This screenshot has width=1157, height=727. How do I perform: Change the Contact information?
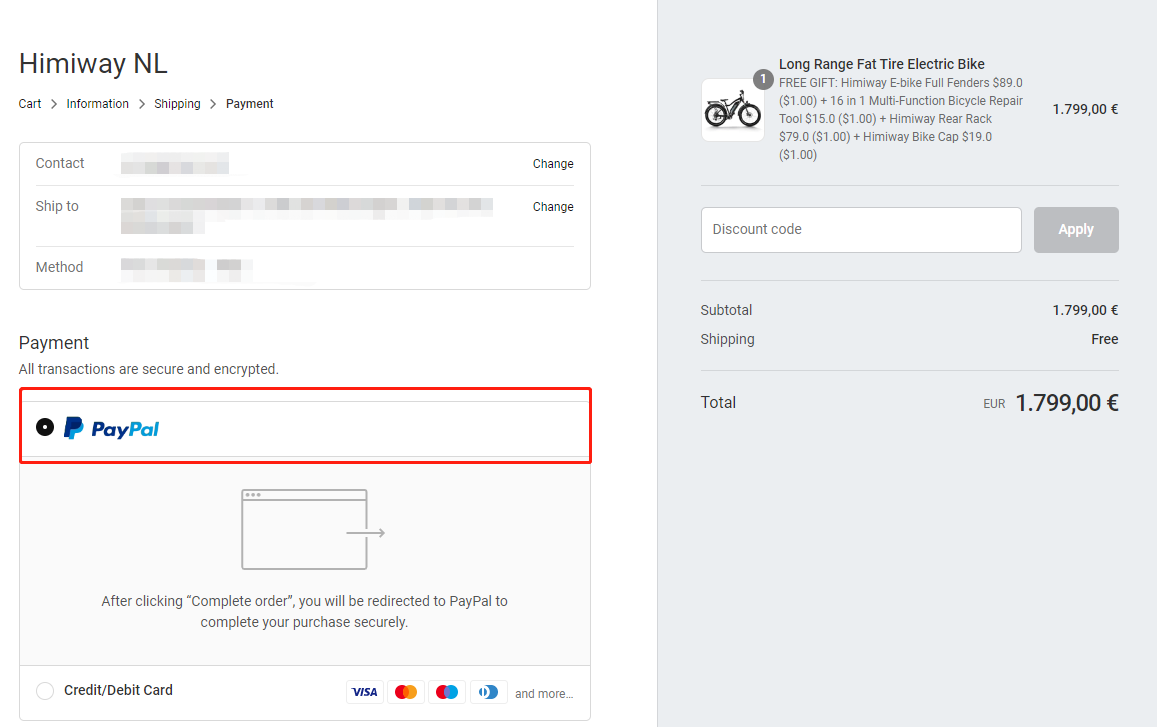553,163
